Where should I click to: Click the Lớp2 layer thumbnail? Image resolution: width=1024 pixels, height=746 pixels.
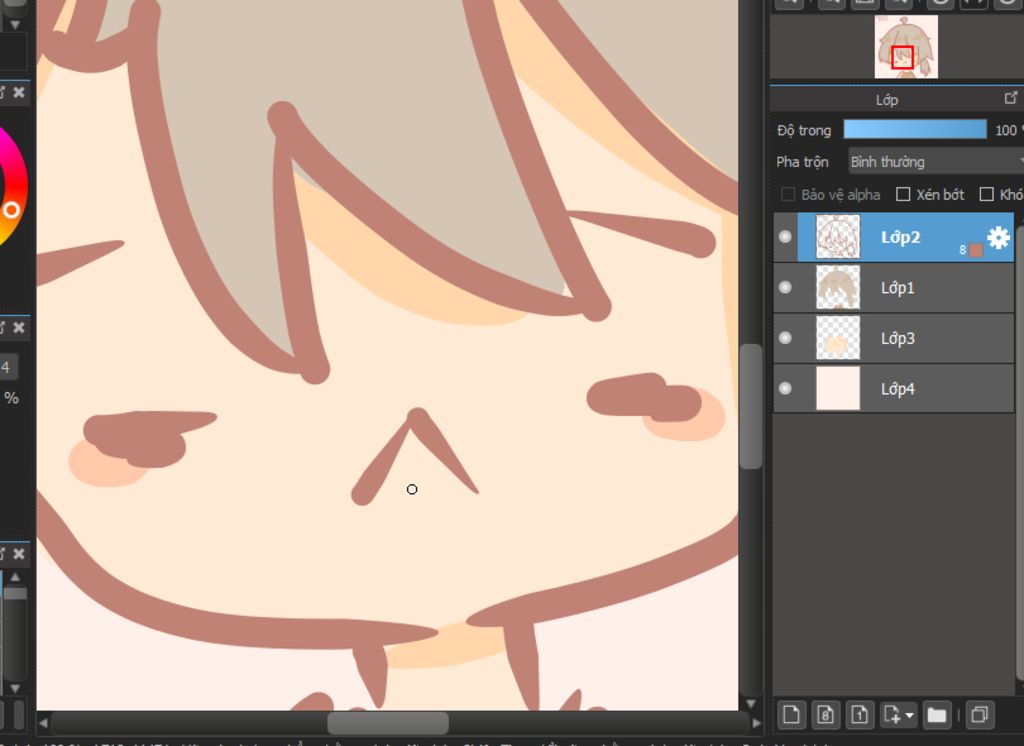(838, 236)
